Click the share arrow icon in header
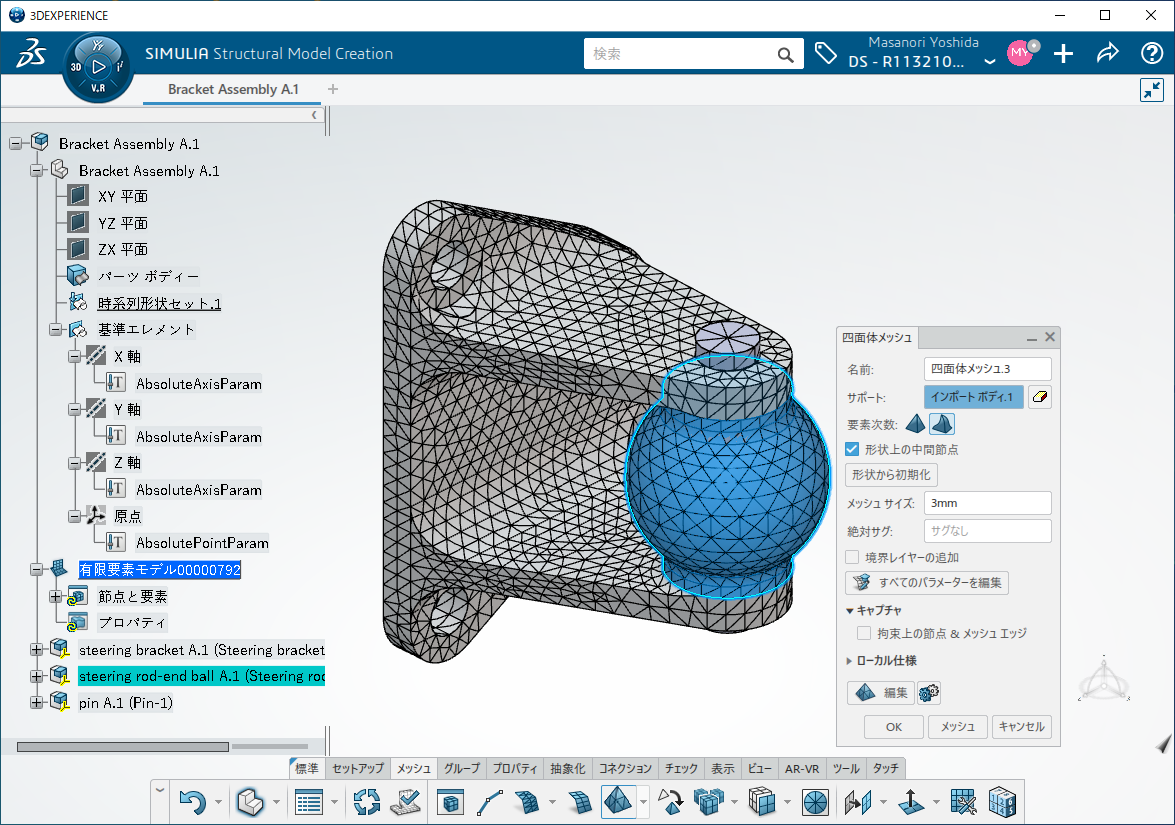Screen dimensions: 1175x825 [1107, 54]
